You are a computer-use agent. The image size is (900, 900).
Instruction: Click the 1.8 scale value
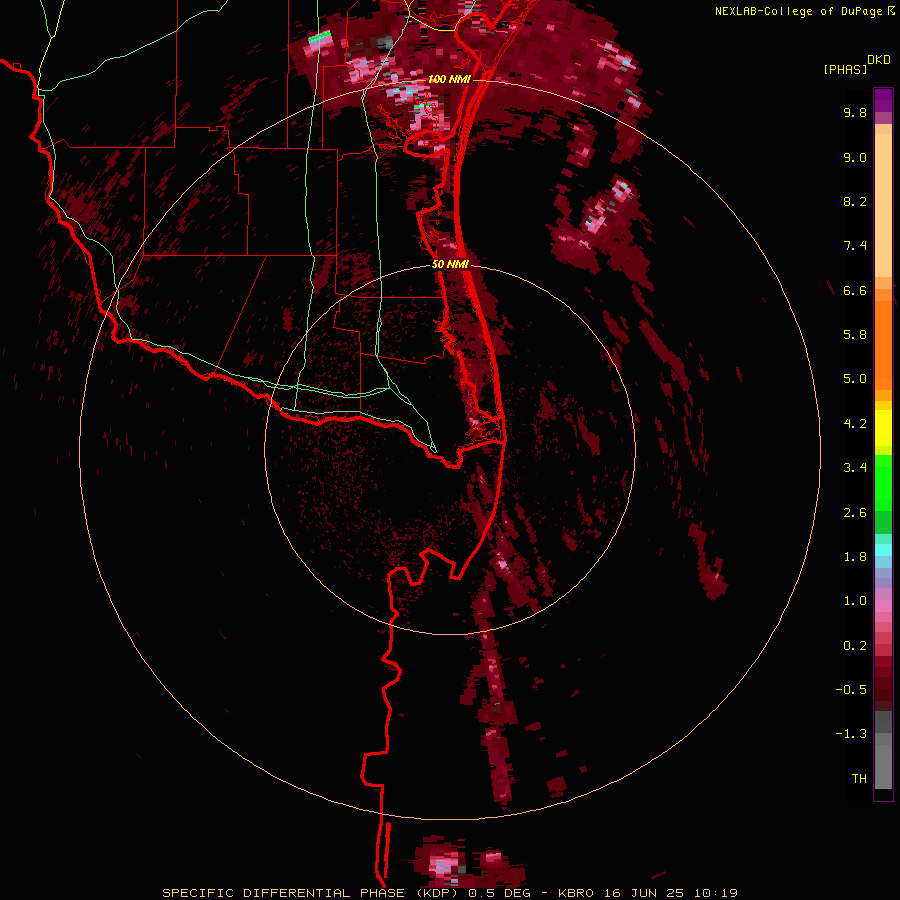coord(855,557)
